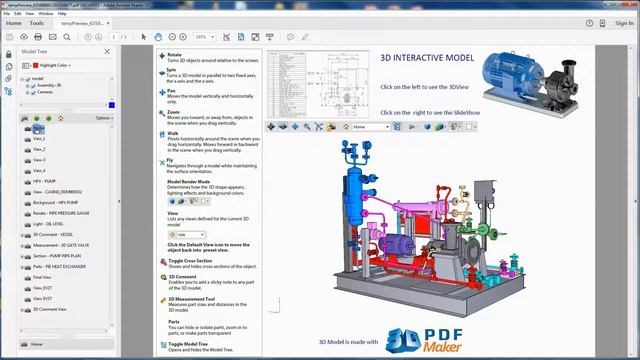
Task: Click the technical drawing thumbnail
Action: (x=318, y=84)
